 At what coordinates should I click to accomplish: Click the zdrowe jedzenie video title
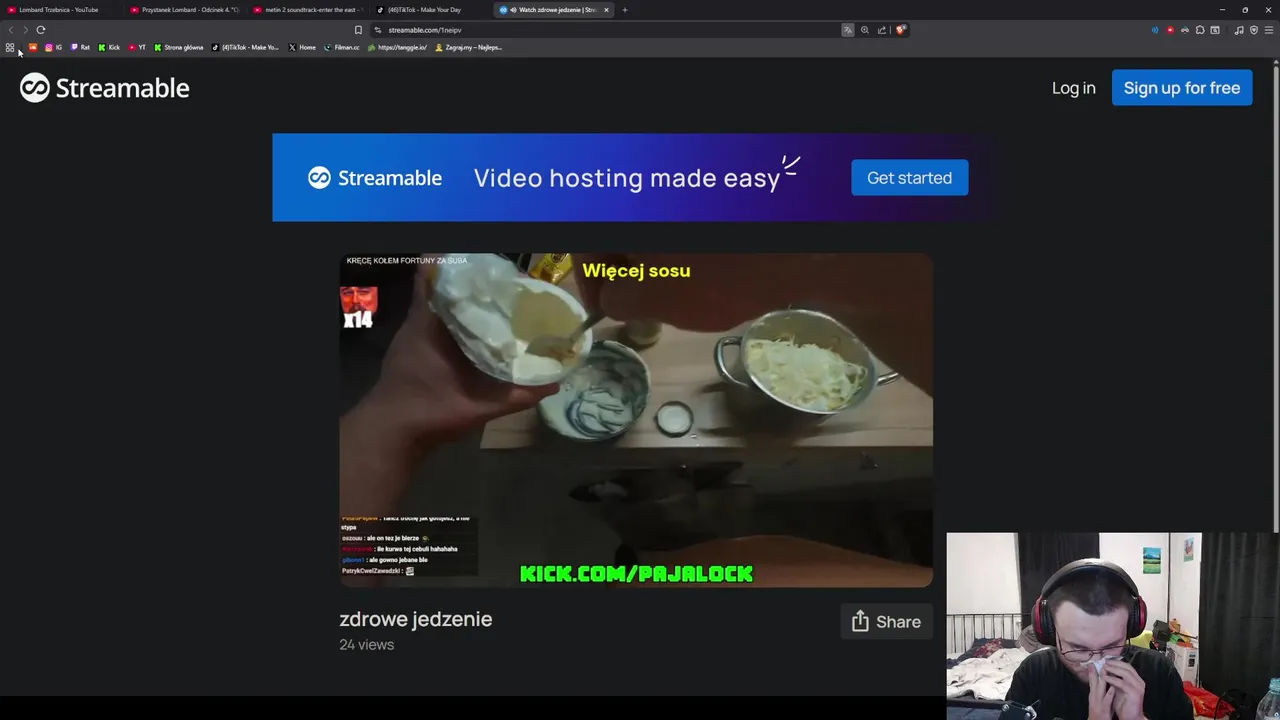coord(415,619)
